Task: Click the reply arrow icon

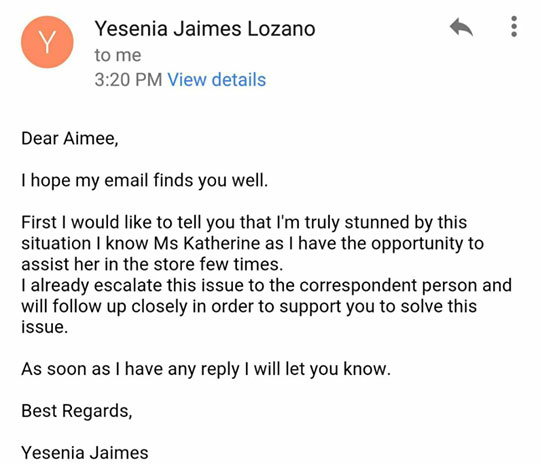Action: tap(461, 27)
